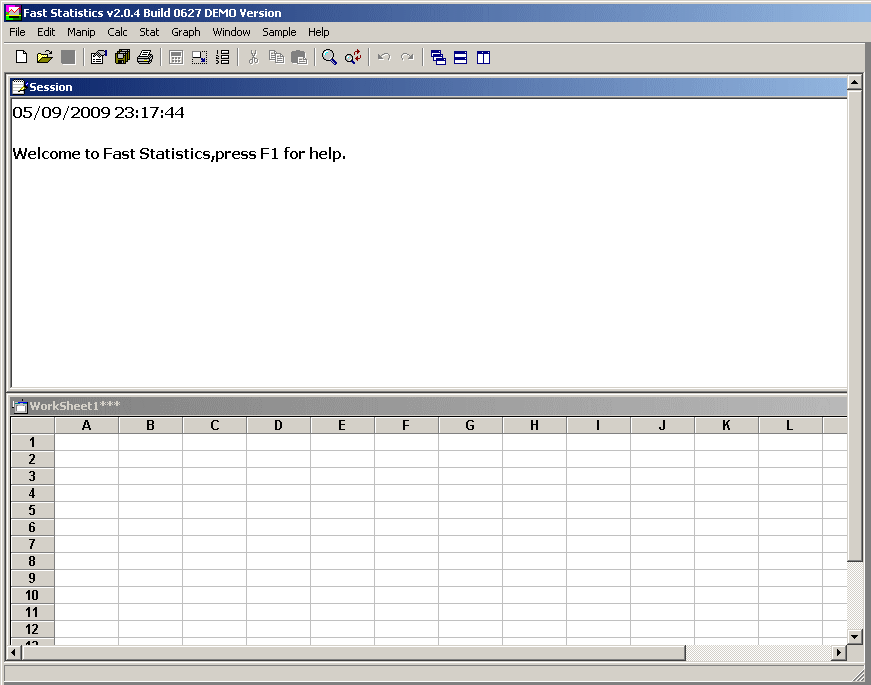Click the horizontal scrollbar right arrow
Screen dimensions: 871x685
(x=838, y=652)
